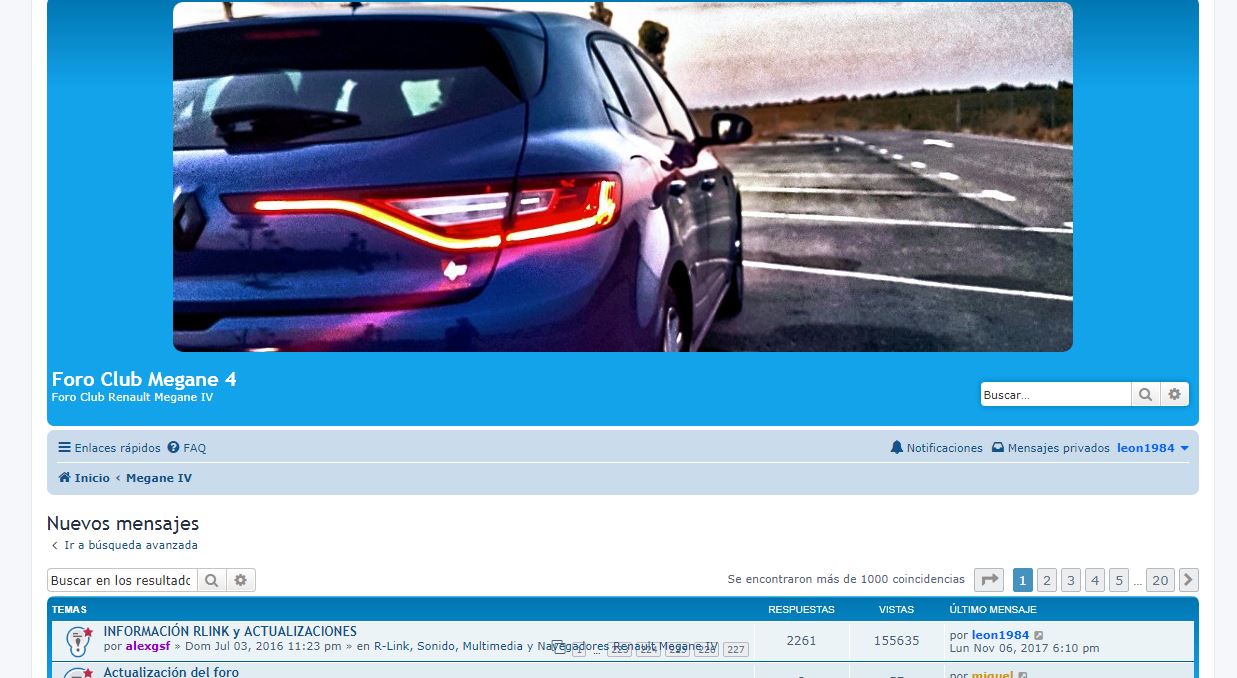Click the Megane banner image
This screenshot has height=678, width=1237.
623,177
